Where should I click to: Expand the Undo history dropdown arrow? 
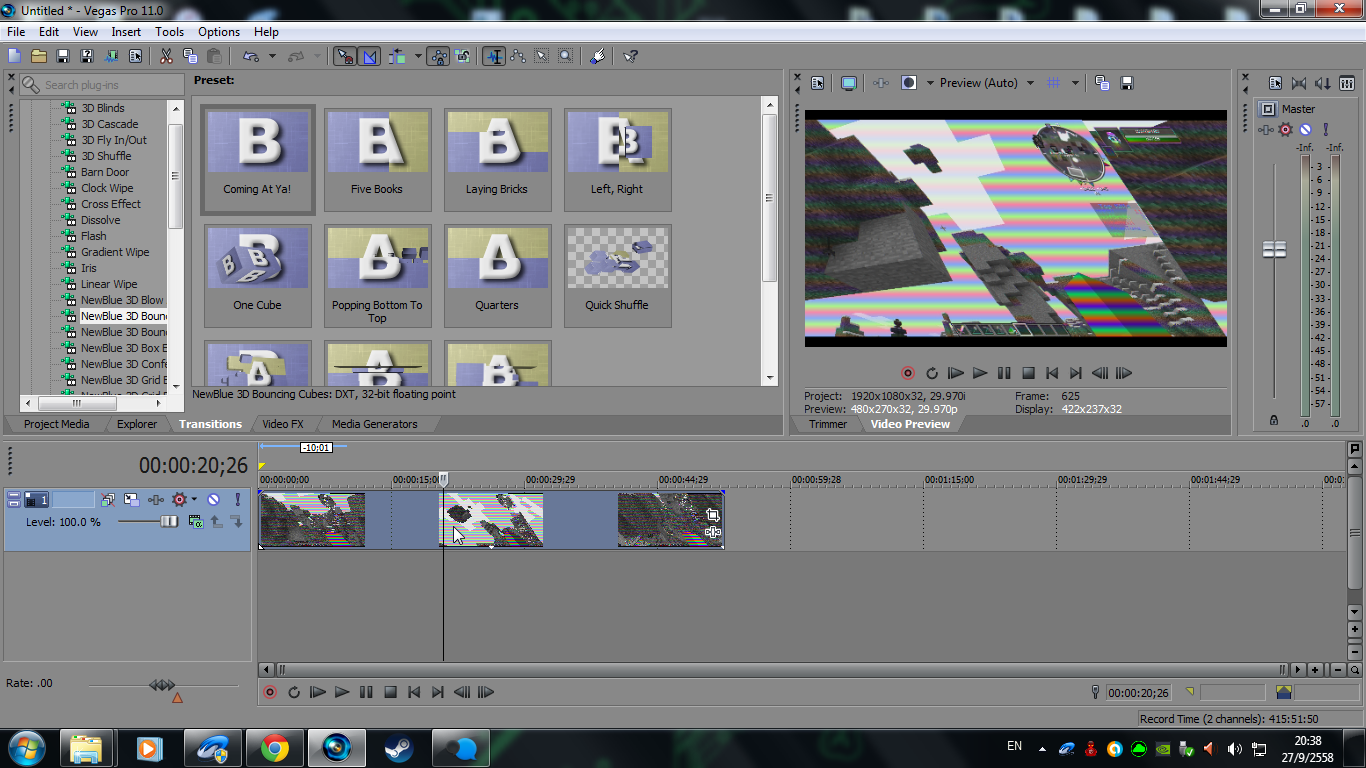pyautogui.click(x=272, y=57)
